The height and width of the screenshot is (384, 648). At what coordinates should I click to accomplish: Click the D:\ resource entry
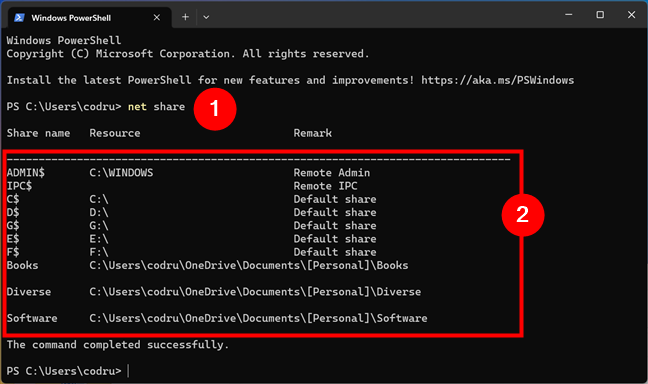(x=99, y=212)
